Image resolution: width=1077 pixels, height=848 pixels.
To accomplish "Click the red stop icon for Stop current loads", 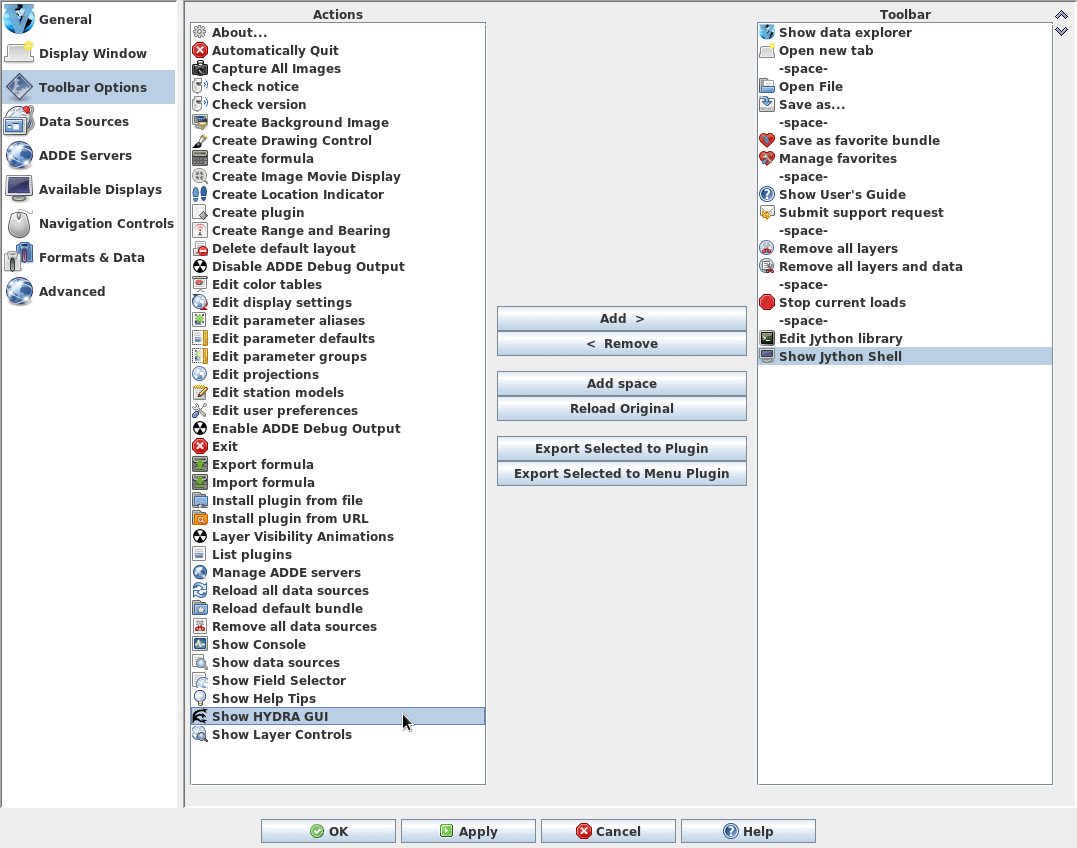I will tap(767, 302).
